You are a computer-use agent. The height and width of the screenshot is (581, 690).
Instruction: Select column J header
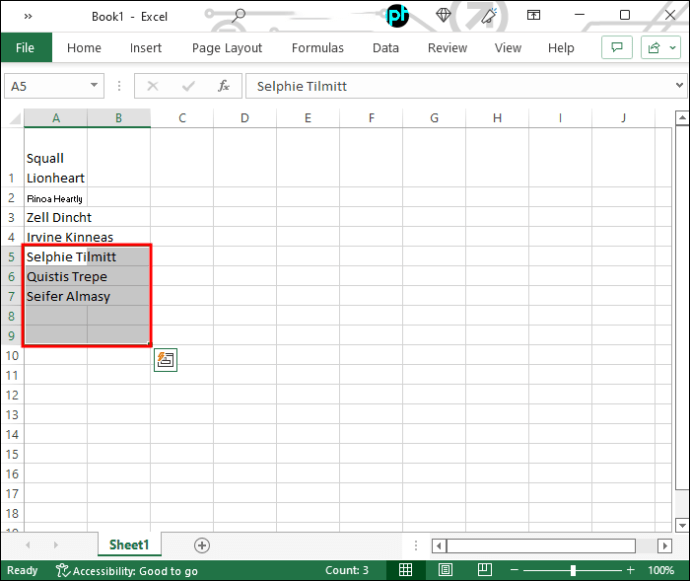point(624,118)
